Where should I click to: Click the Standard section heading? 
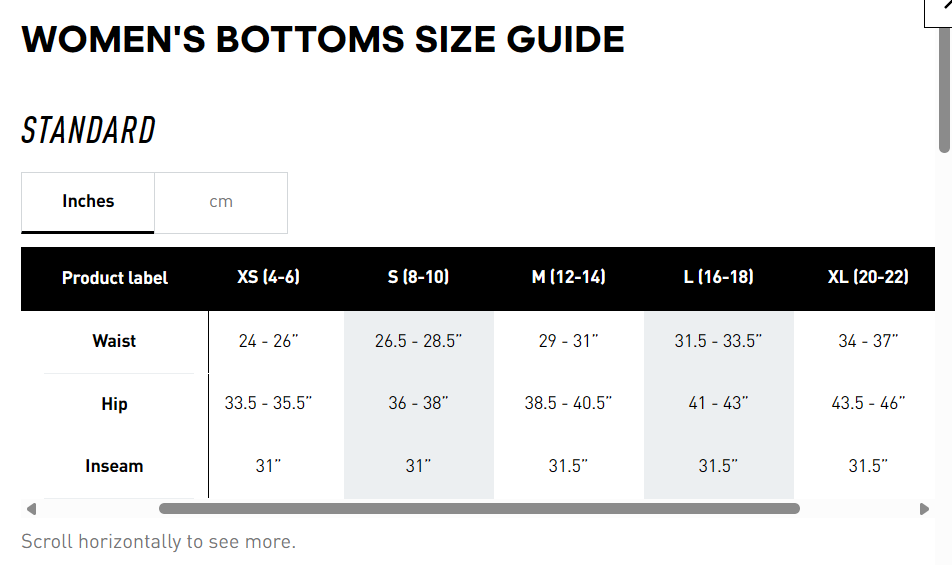(x=89, y=131)
